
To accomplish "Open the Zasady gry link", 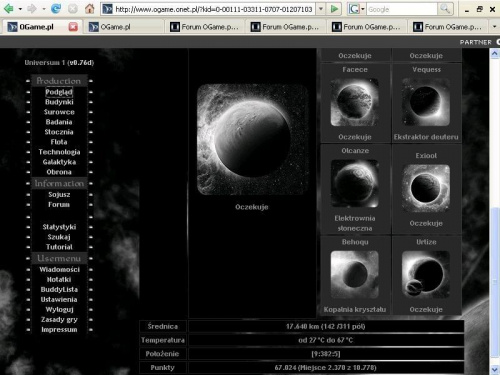I will (x=59, y=319).
